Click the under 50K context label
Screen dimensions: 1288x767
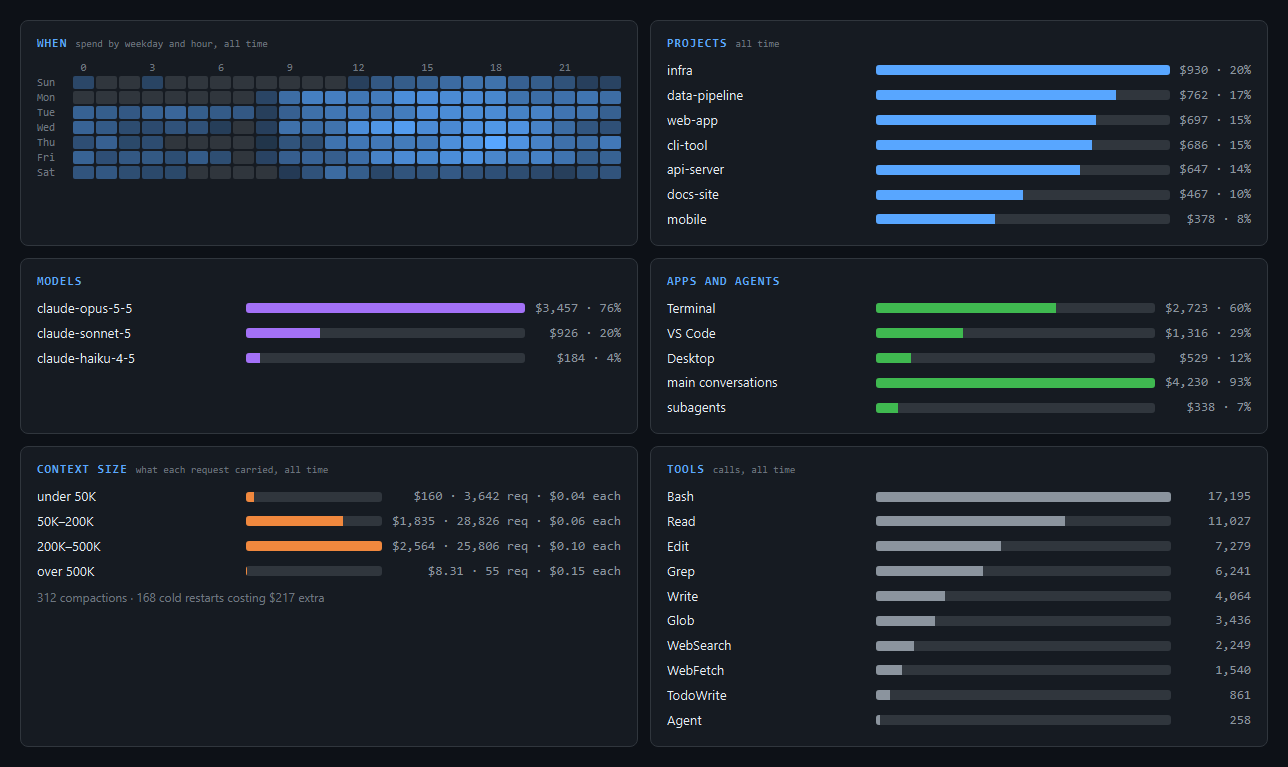[65, 497]
